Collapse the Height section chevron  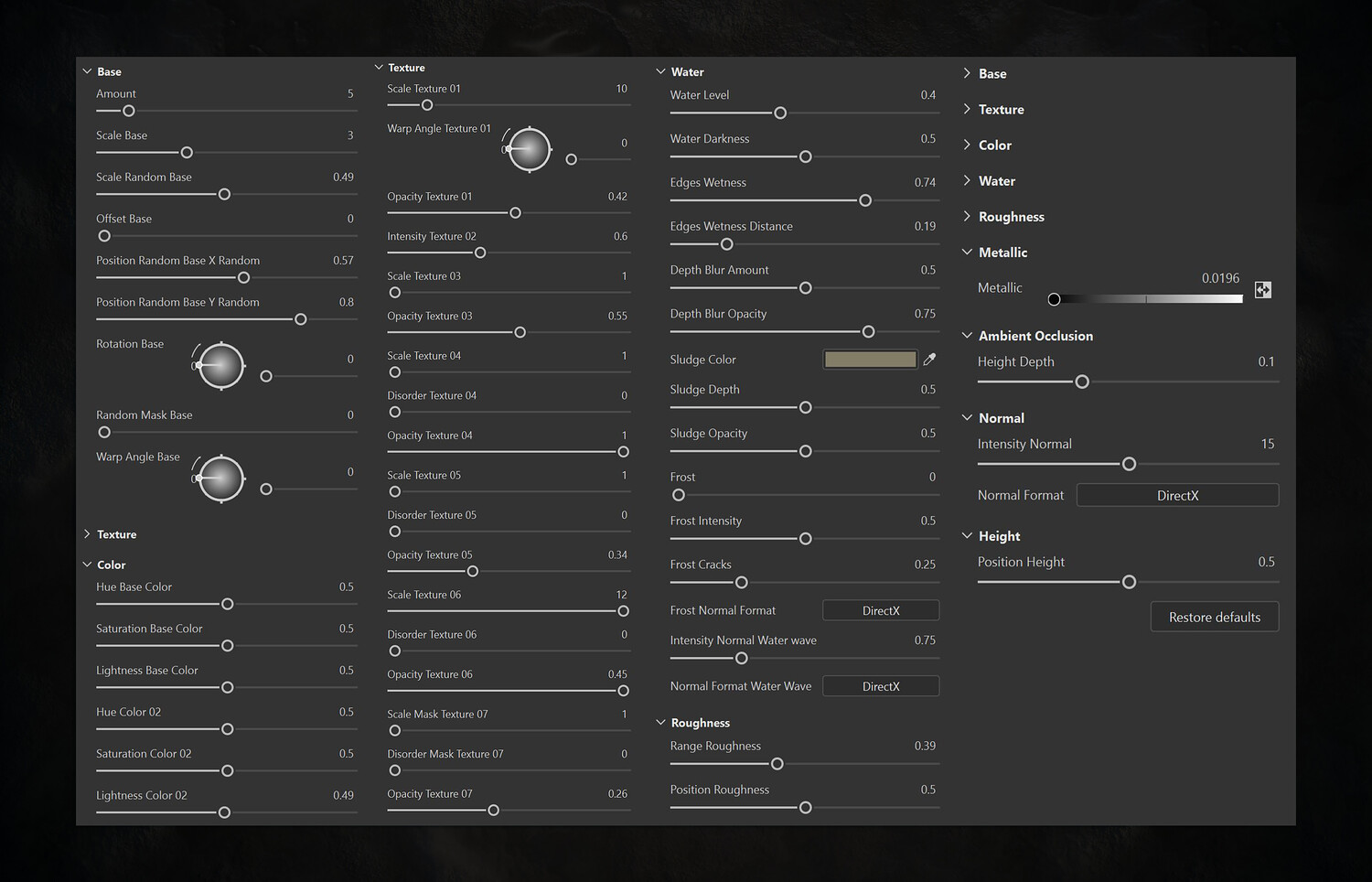(x=968, y=536)
